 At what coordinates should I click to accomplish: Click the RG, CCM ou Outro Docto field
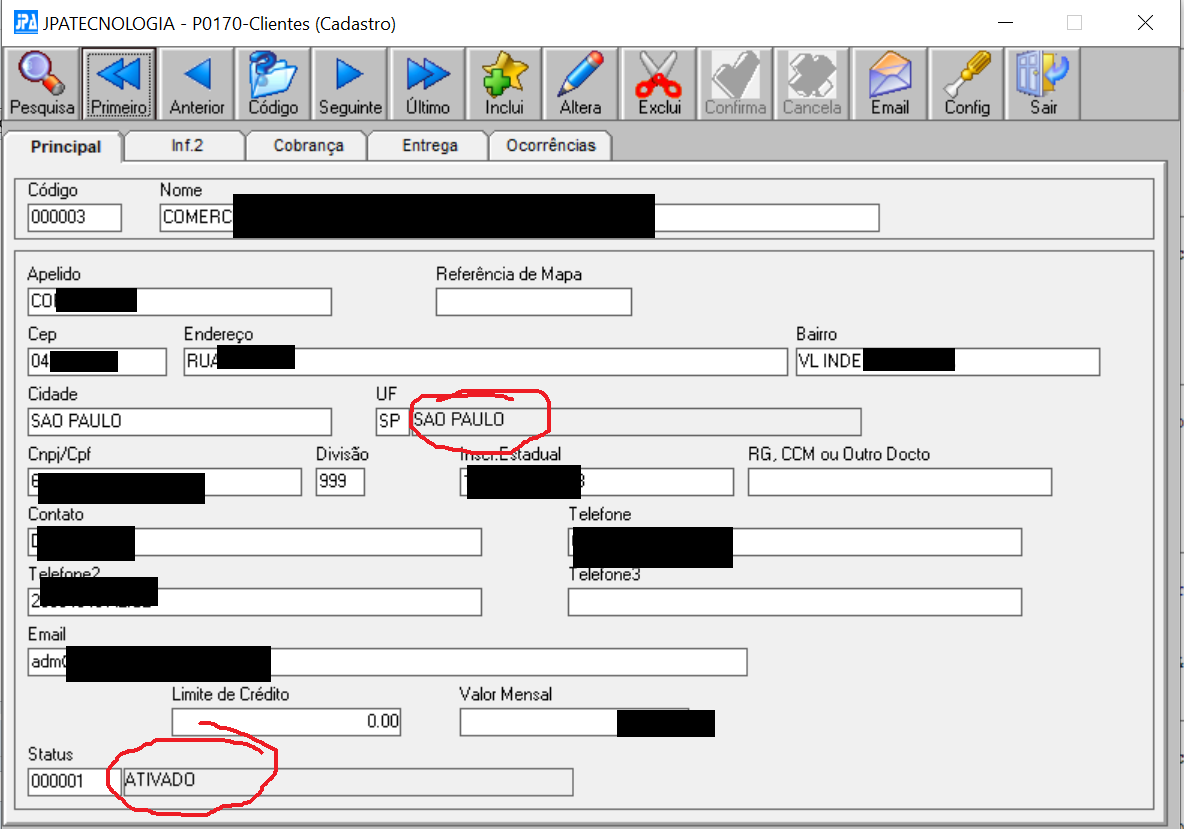(x=900, y=482)
